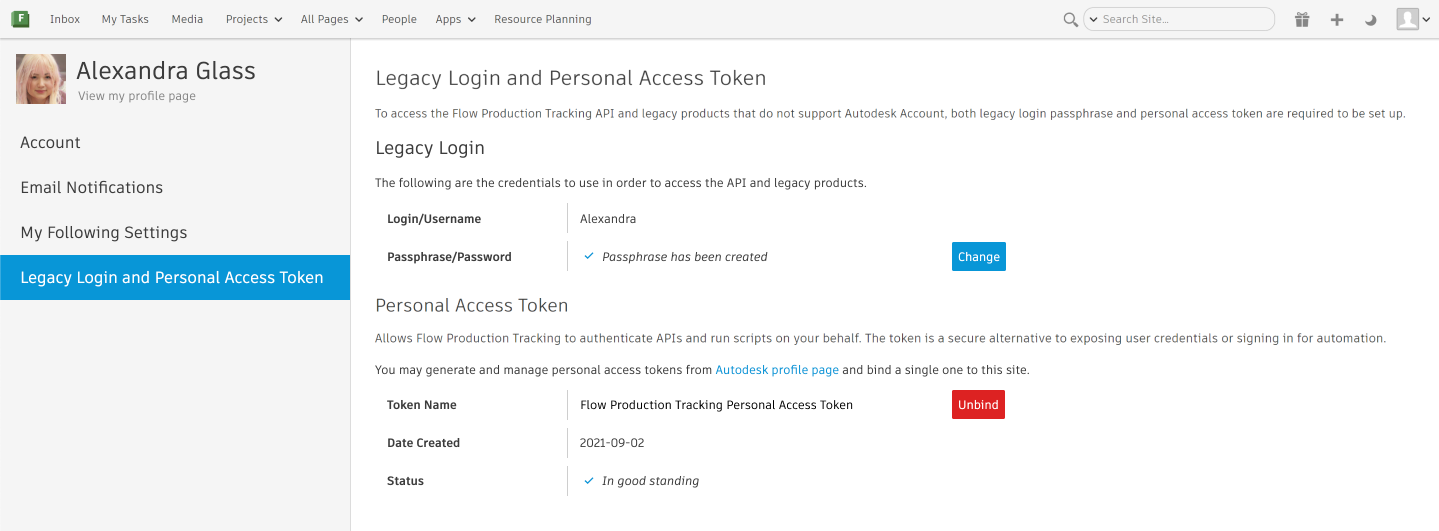Expand the All Pages dropdown

tap(331, 19)
